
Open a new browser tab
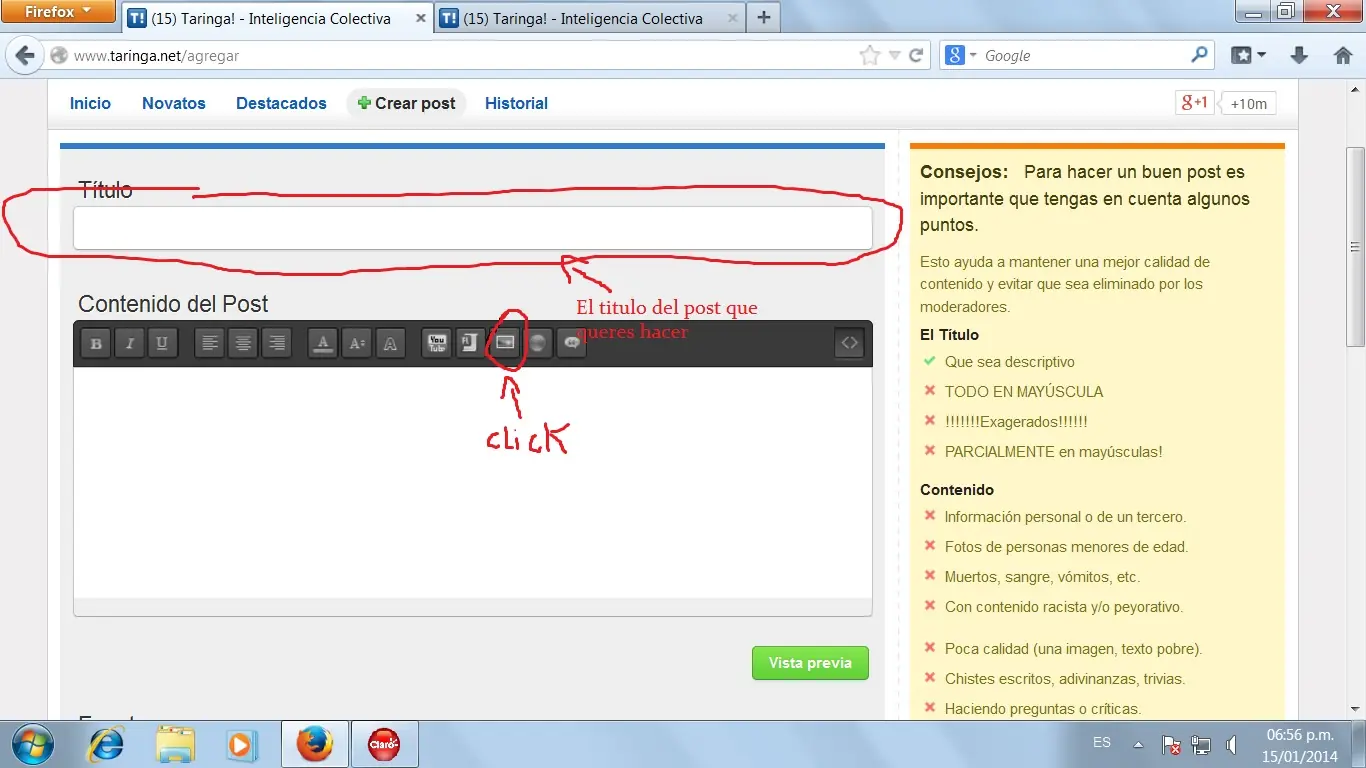764,17
